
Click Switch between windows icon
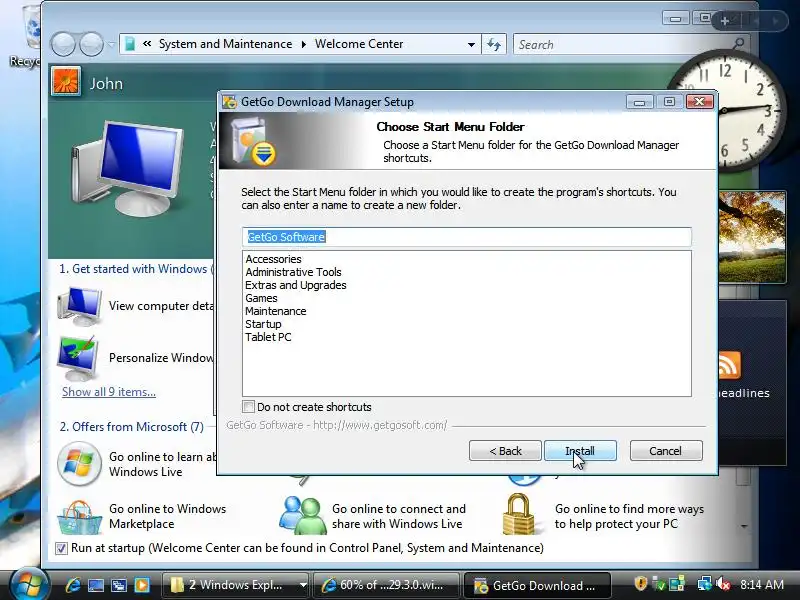click(119, 585)
